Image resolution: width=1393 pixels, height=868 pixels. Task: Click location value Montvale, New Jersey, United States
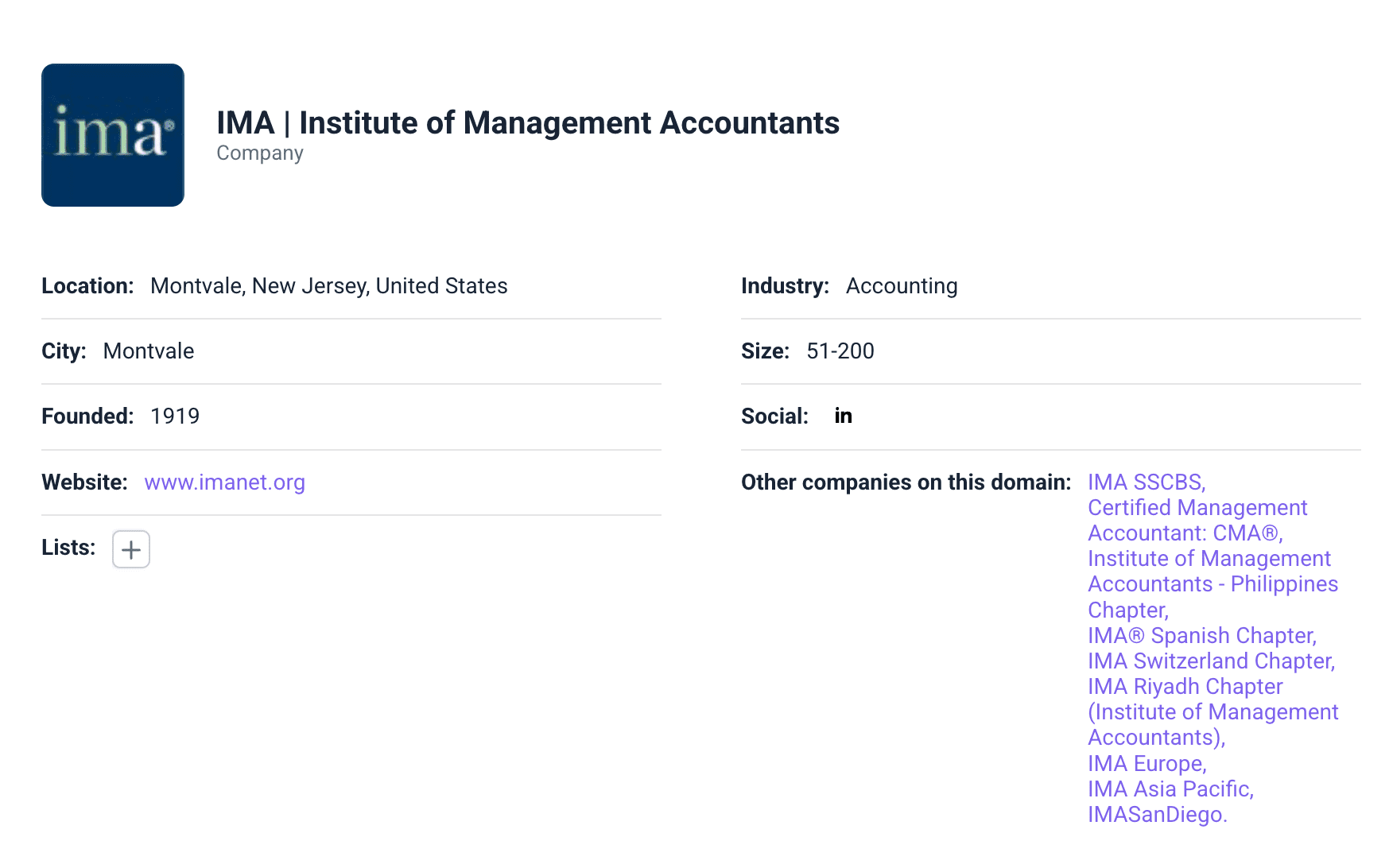[x=329, y=286]
